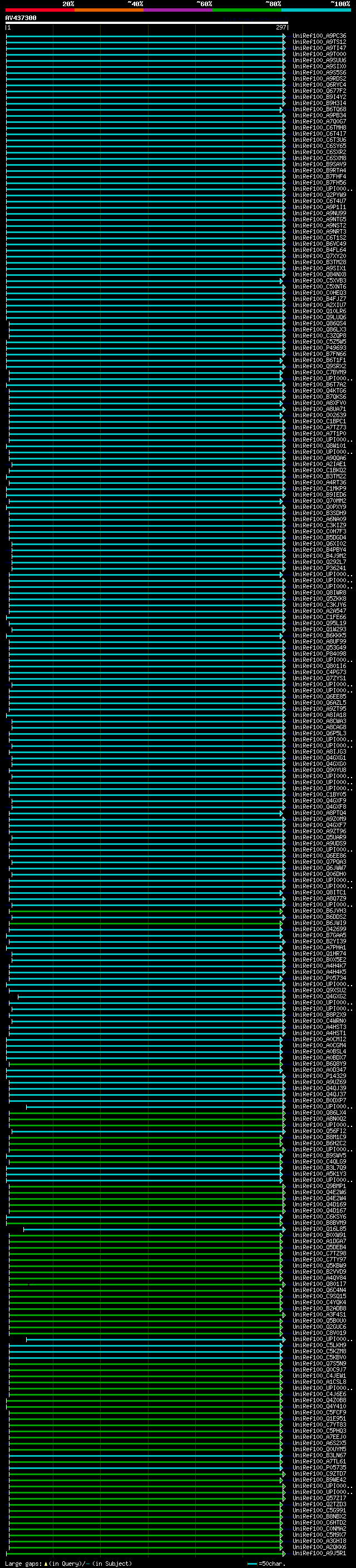Select the UniRef100_Q95L19 label
Screen dimensions: 356x1568
[x=319, y=623]
